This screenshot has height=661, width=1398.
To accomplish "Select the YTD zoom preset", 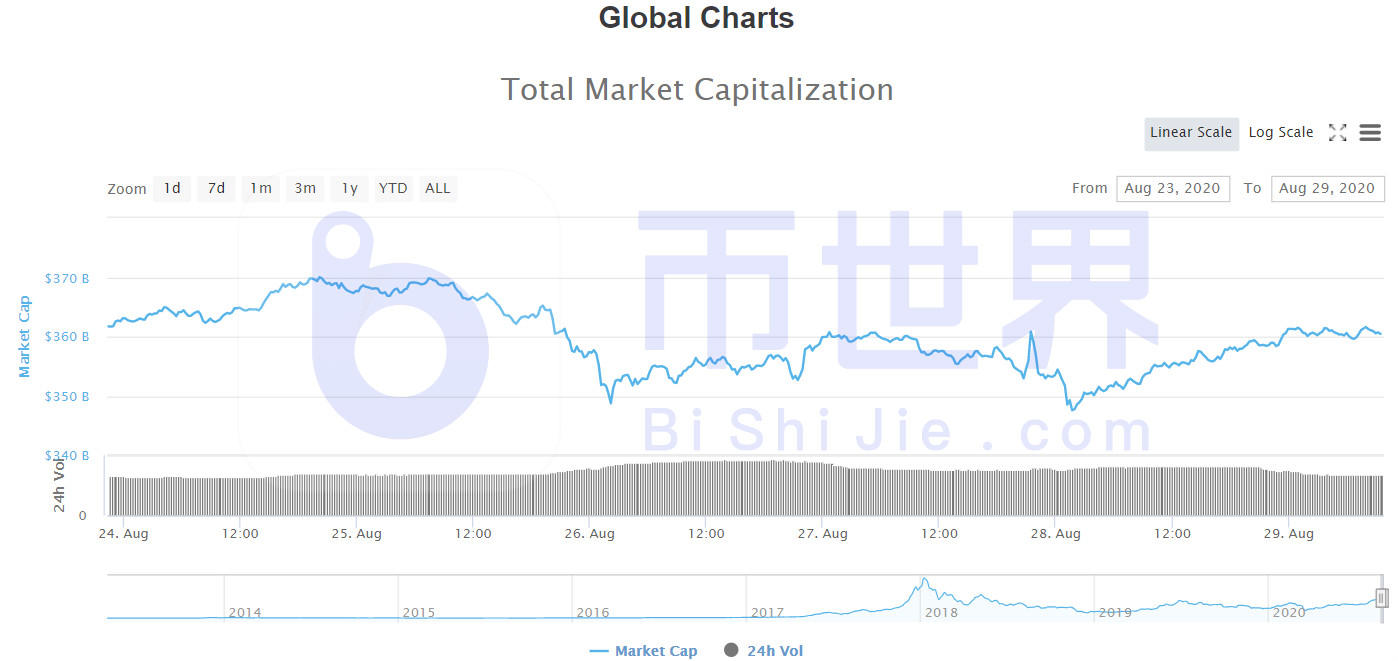I will [392, 188].
